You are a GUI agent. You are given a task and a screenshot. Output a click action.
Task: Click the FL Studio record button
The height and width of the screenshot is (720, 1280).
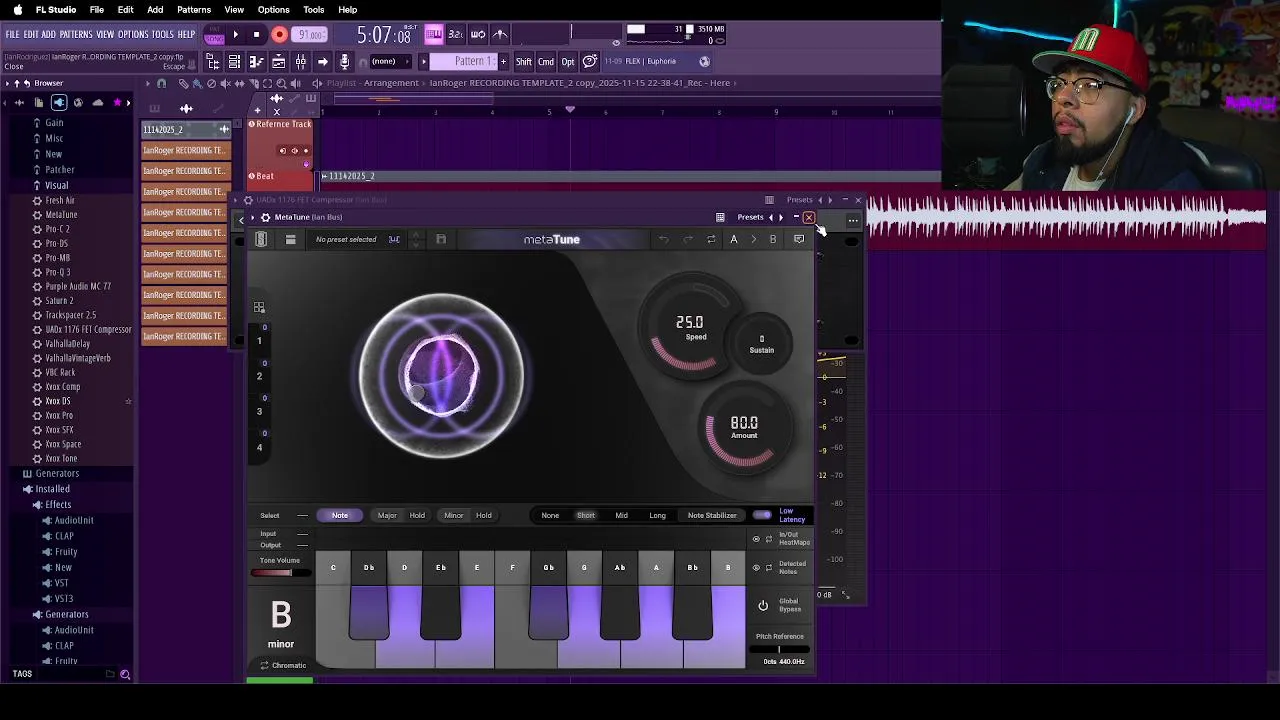coord(280,35)
